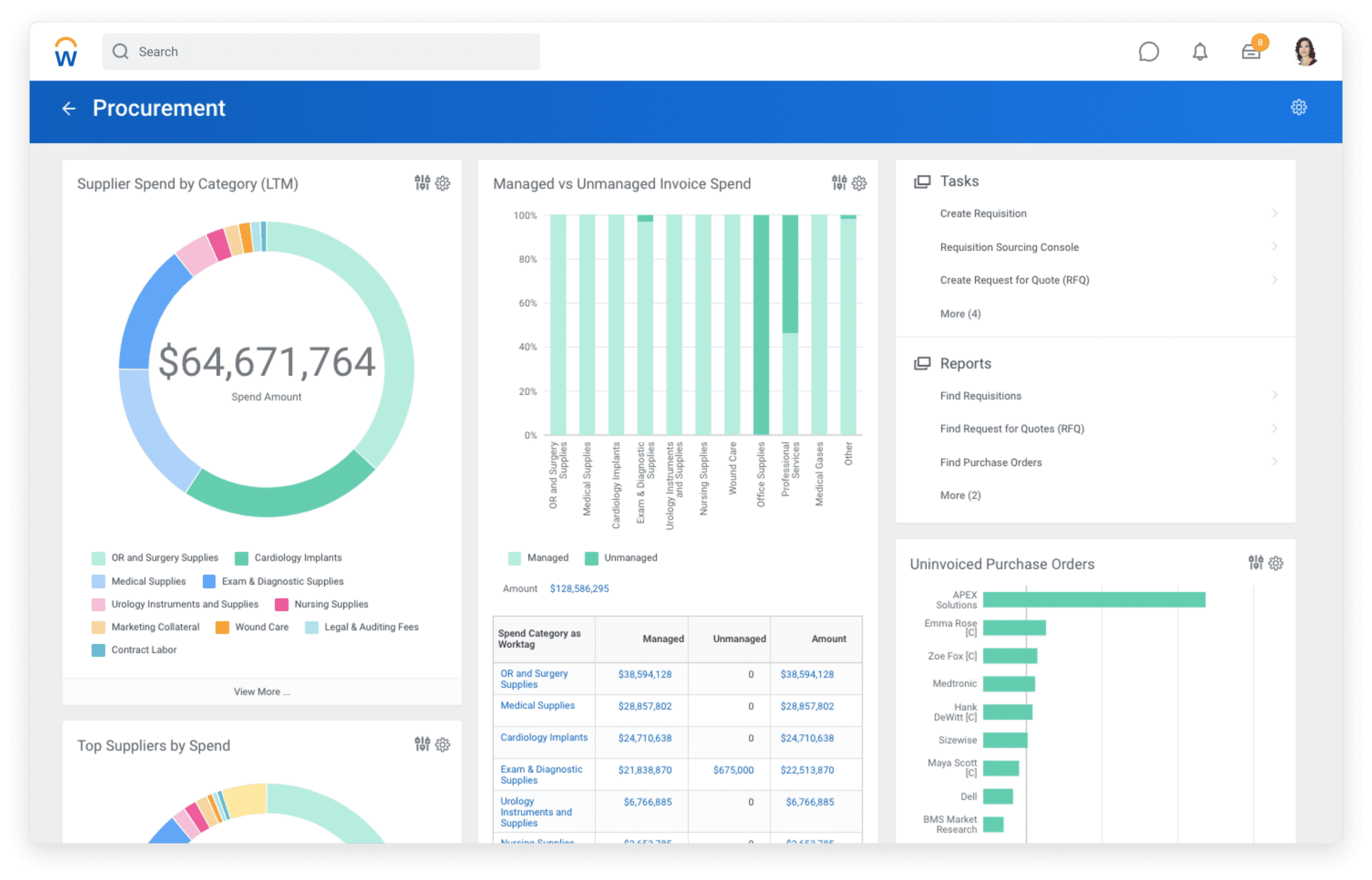This screenshot has width=1372, height=880.
Task: Toggle Contract Labor legend swatch
Action: point(99,650)
